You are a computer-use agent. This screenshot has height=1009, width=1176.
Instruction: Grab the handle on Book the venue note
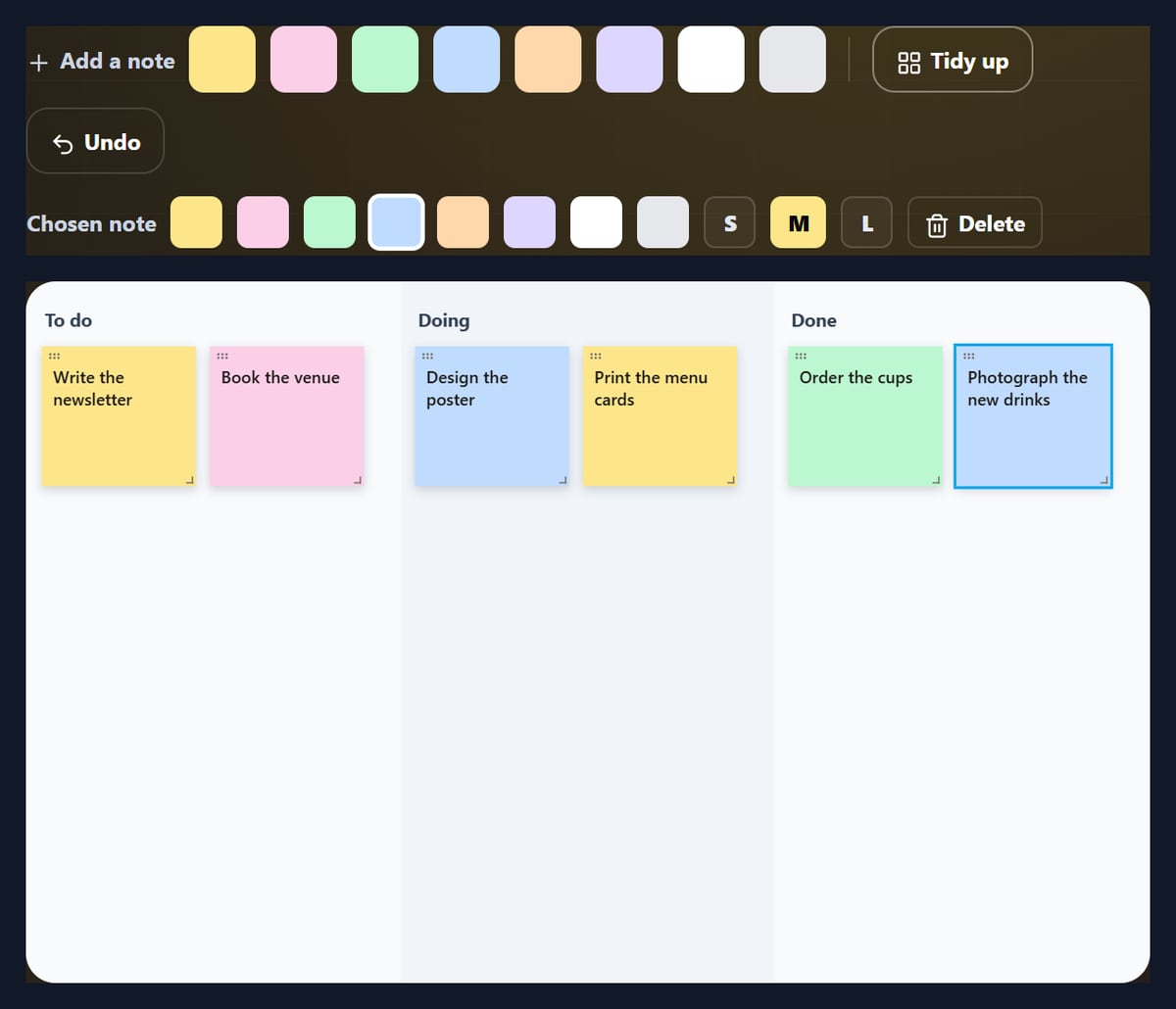pyautogui.click(x=222, y=356)
